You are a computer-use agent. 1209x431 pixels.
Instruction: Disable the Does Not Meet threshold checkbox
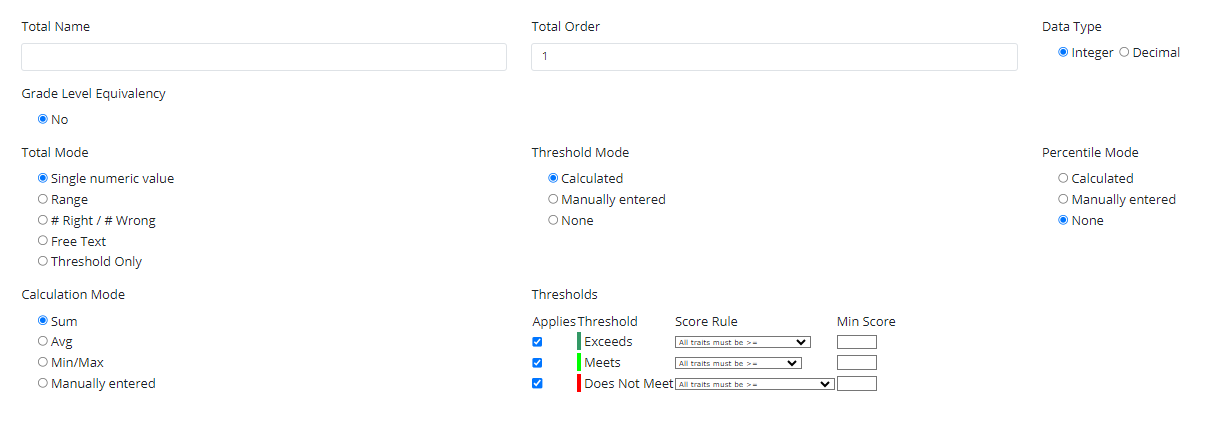[537, 383]
